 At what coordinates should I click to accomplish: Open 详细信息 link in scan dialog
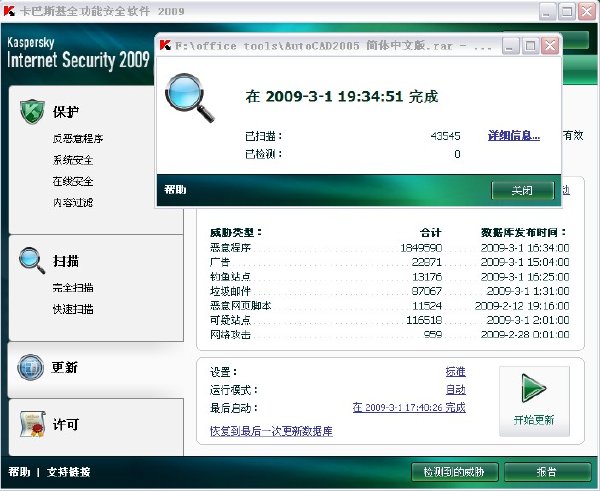pos(514,135)
